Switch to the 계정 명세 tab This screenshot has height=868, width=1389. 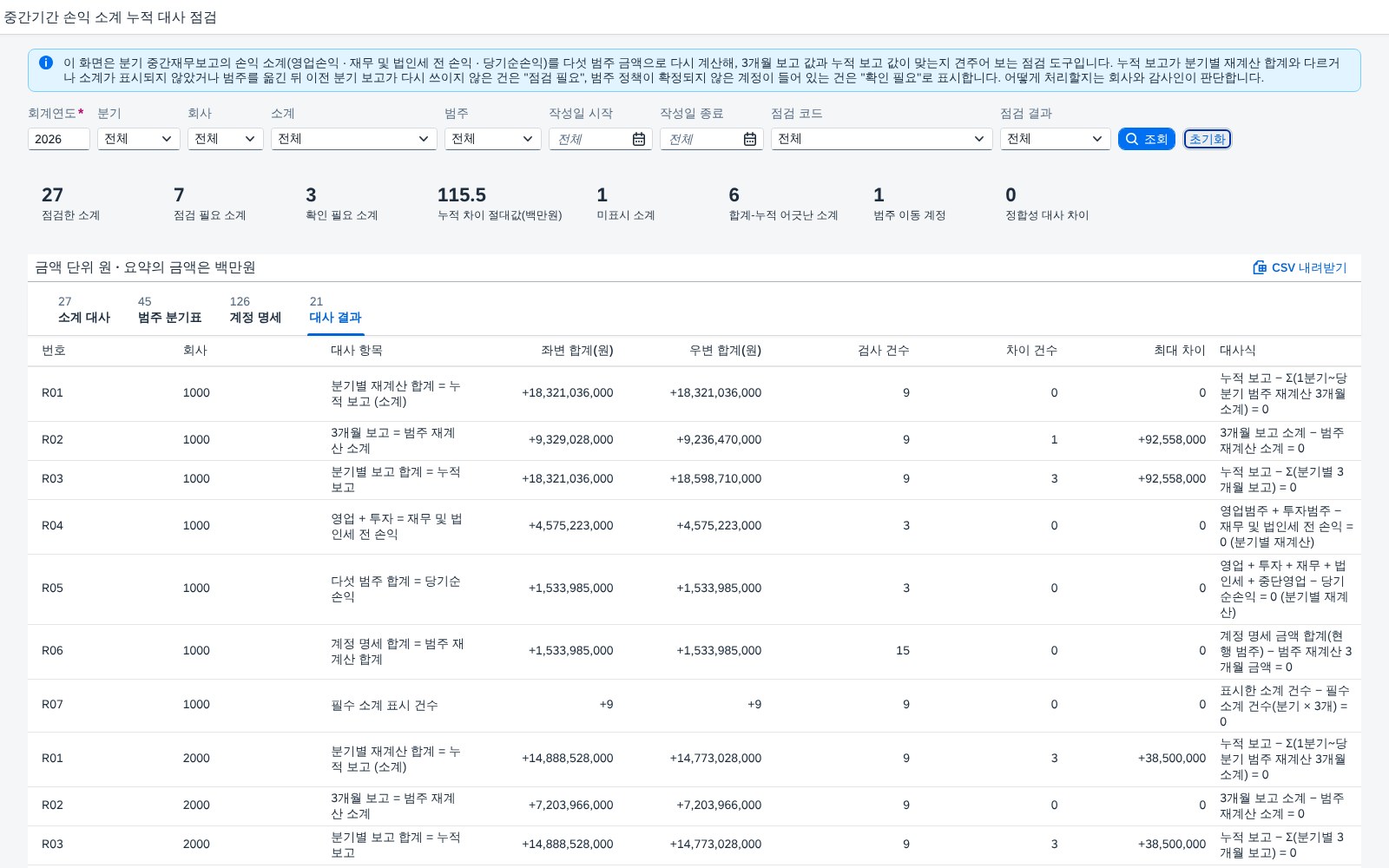255,310
